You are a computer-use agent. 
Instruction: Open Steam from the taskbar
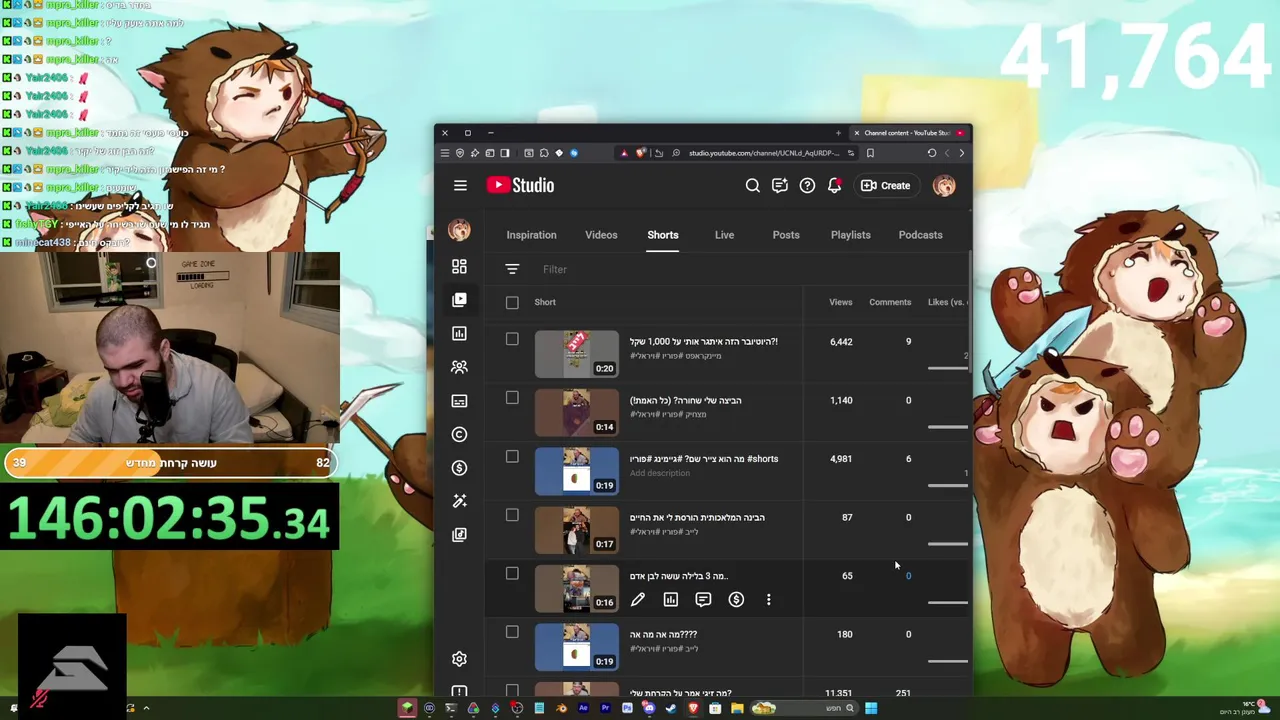coord(671,708)
